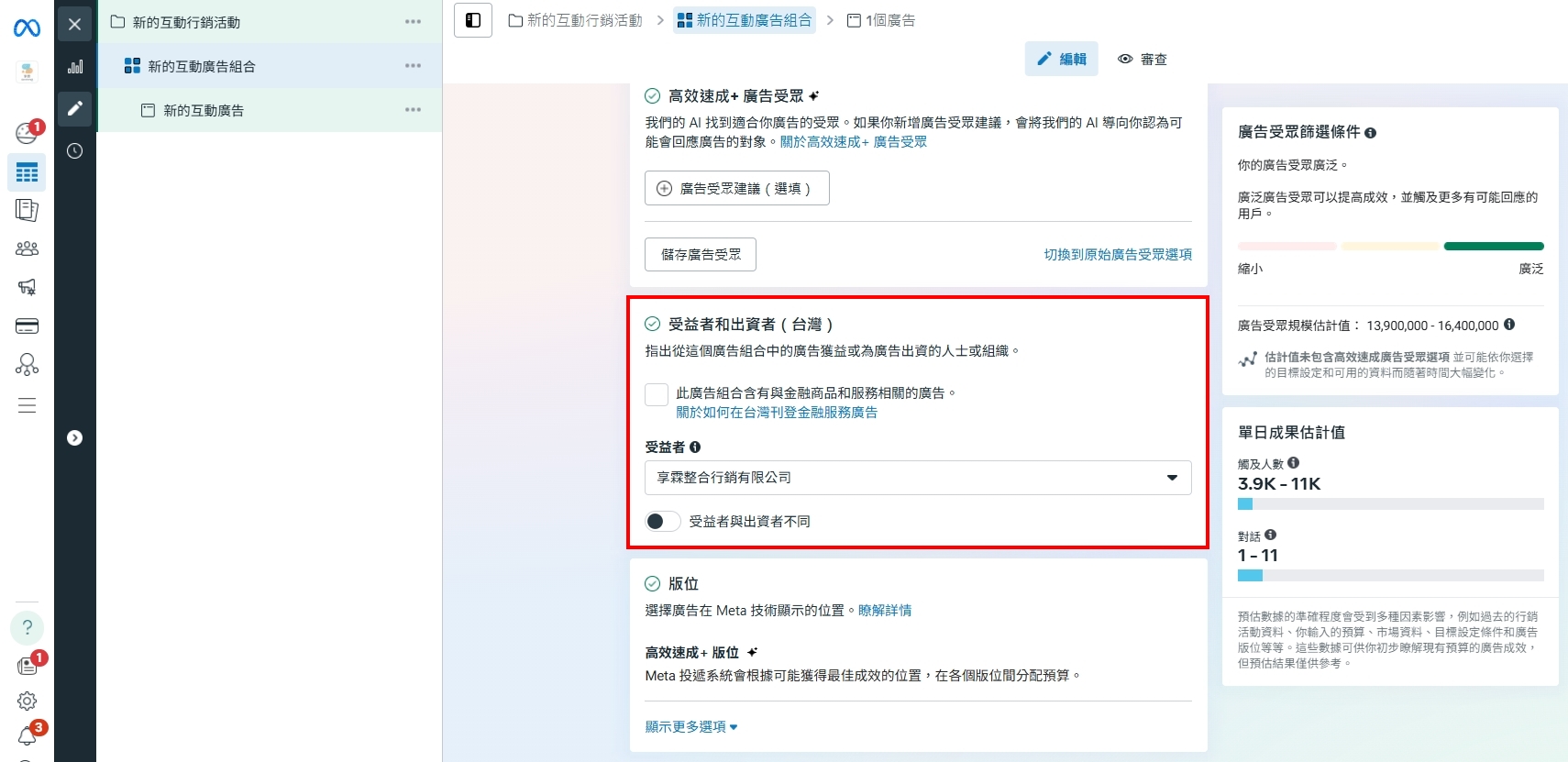Open the megaphone ads icon
This screenshot has height=762, width=1568.
point(27,287)
